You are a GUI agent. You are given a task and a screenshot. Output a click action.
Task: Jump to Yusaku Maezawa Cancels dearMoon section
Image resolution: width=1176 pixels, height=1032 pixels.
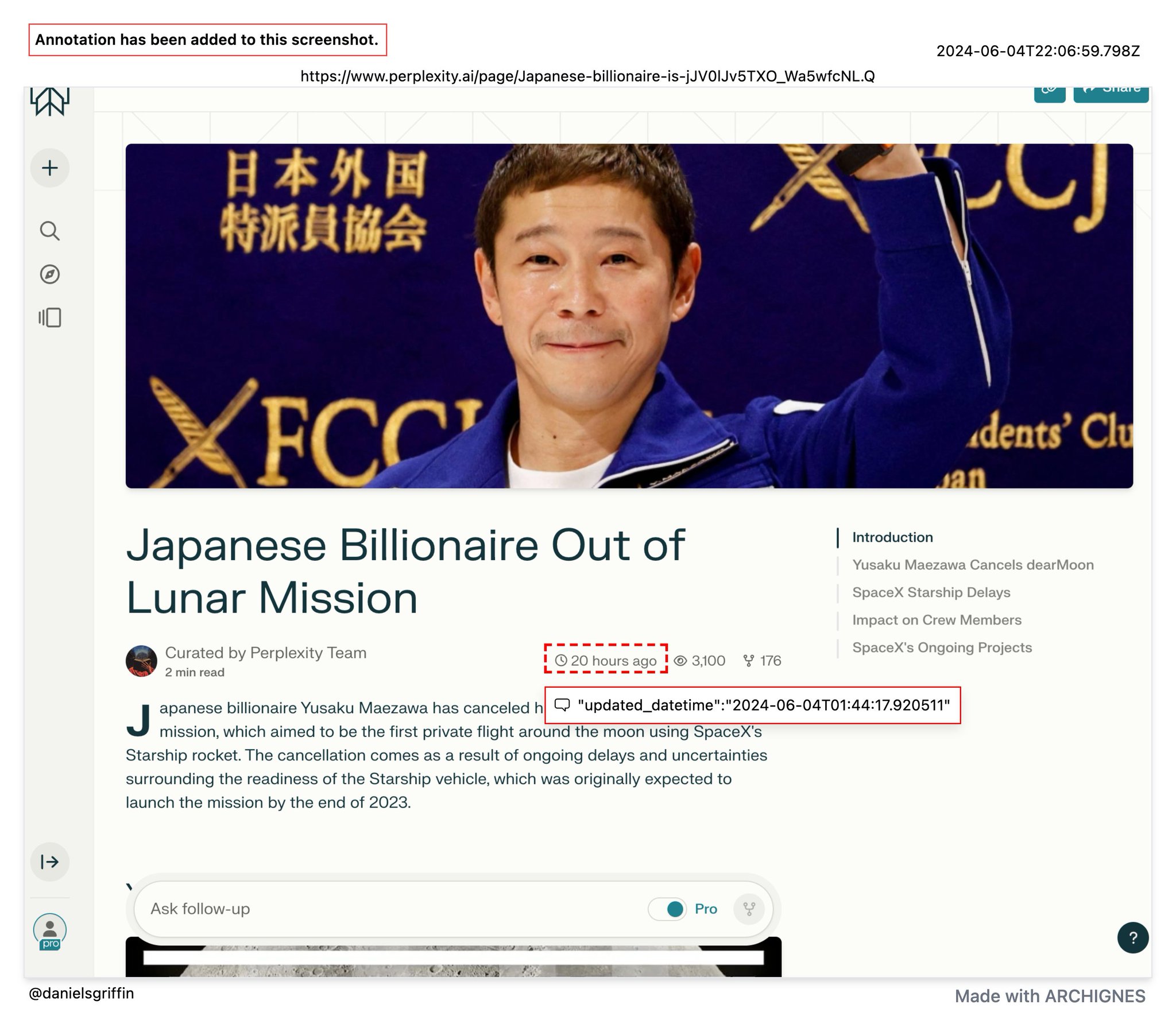point(973,565)
